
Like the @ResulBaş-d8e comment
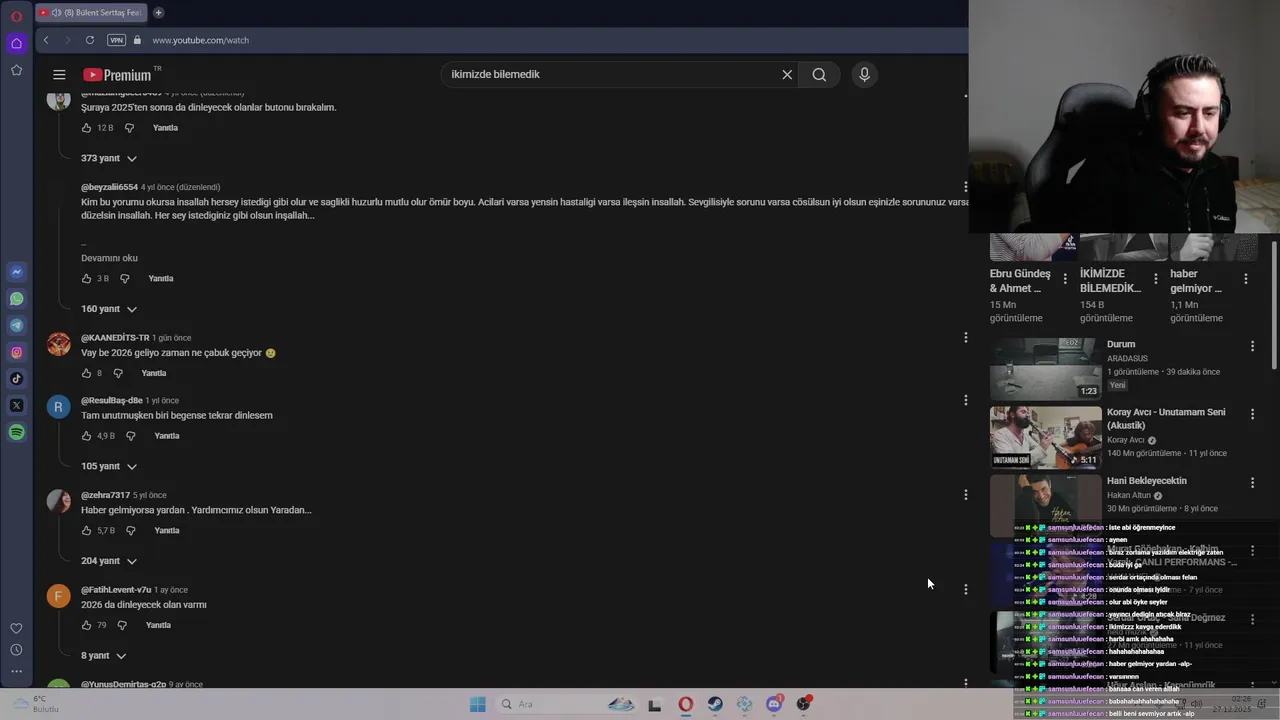[86, 436]
